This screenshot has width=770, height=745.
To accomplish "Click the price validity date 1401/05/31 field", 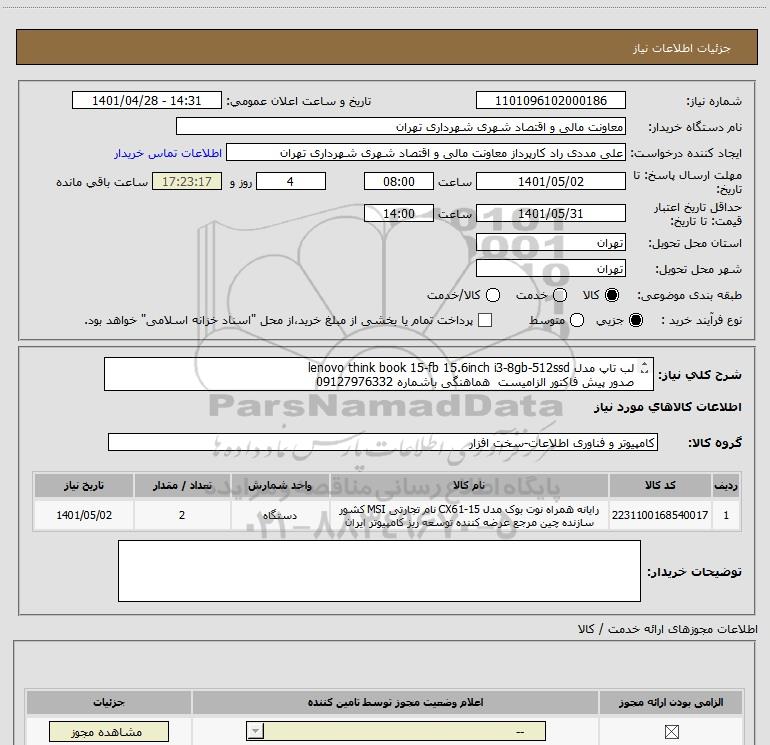I will (x=550, y=213).
